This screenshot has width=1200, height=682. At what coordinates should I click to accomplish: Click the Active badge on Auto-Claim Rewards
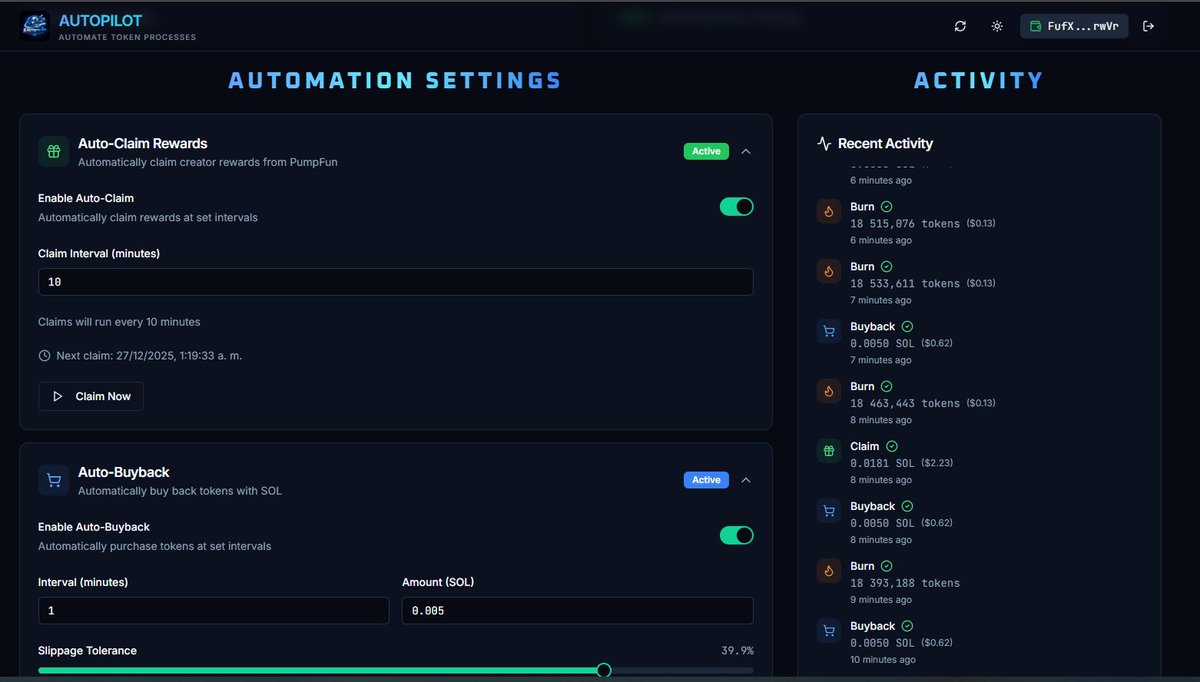click(706, 151)
